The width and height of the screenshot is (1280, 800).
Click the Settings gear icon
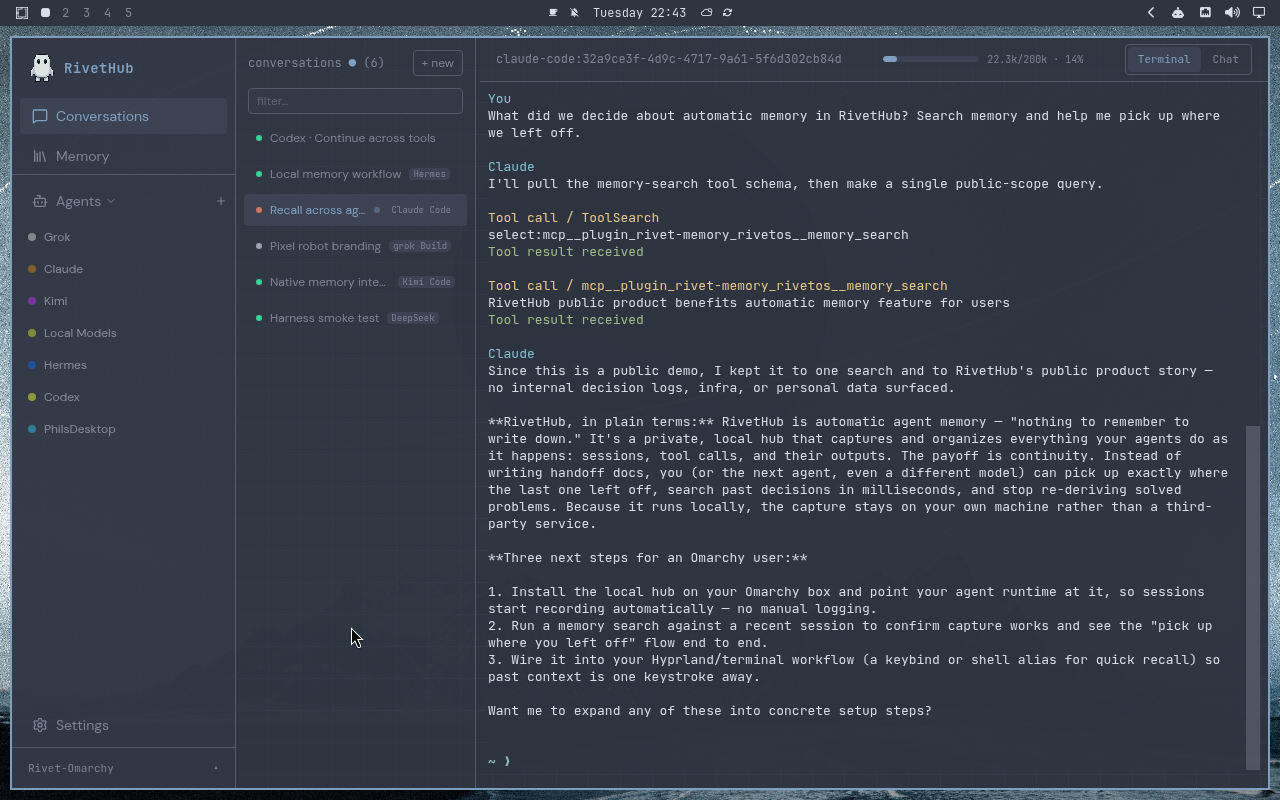click(x=40, y=725)
